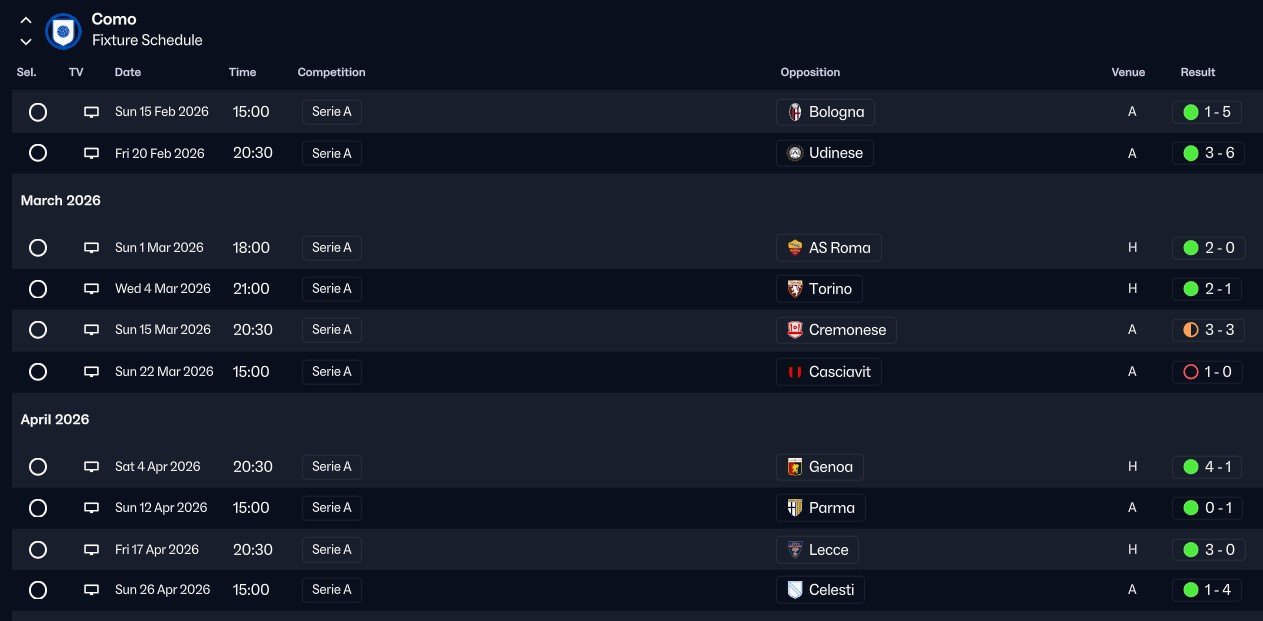This screenshot has height=621, width=1263.
Task: Select the Celesti fixture radio button
Action: (38, 590)
